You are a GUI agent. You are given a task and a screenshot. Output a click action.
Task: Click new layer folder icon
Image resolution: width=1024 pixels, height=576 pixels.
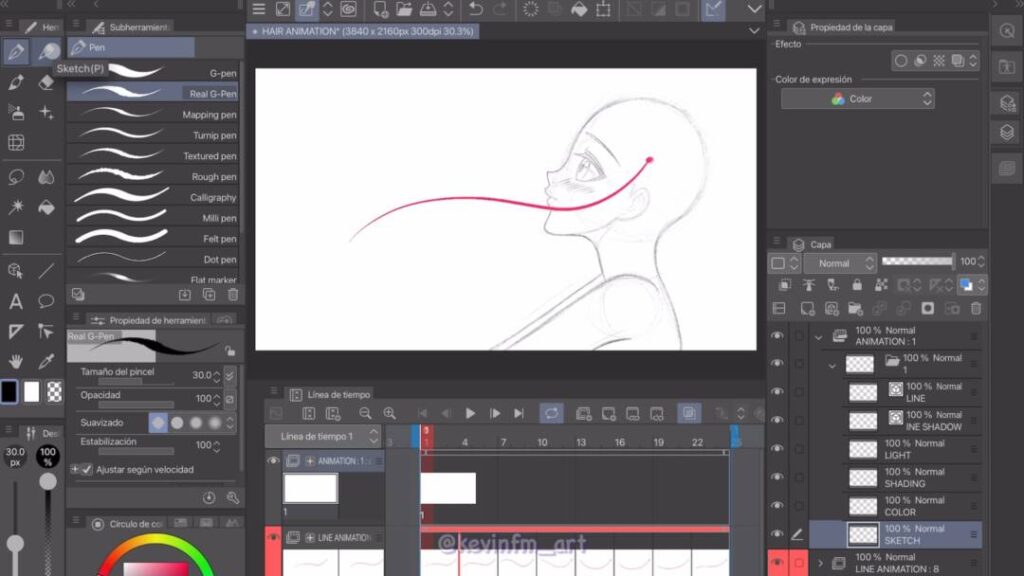tap(855, 308)
